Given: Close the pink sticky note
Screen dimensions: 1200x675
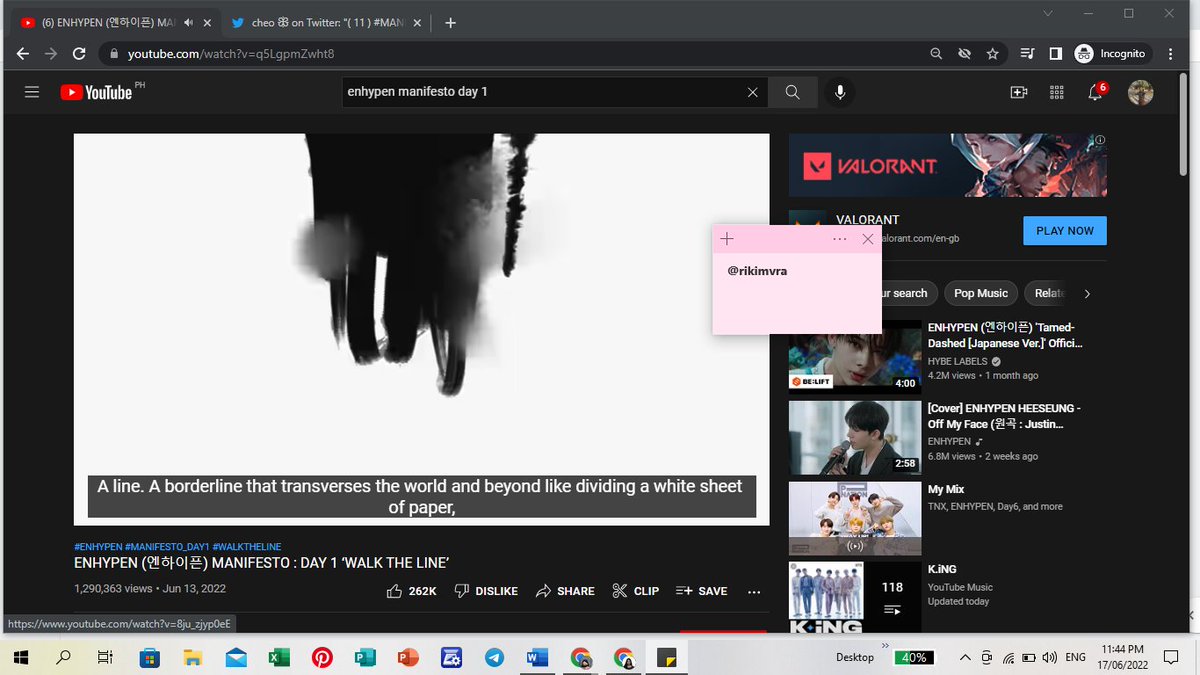Looking at the screenshot, I should 868,239.
